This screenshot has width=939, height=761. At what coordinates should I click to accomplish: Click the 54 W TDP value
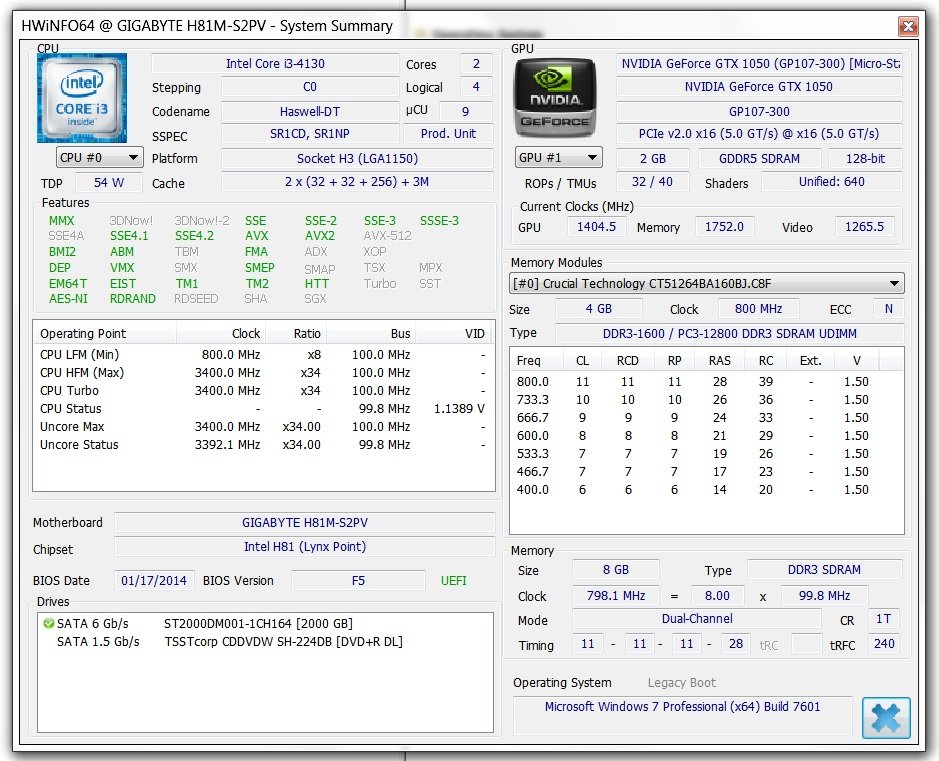click(x=109, y=183)
